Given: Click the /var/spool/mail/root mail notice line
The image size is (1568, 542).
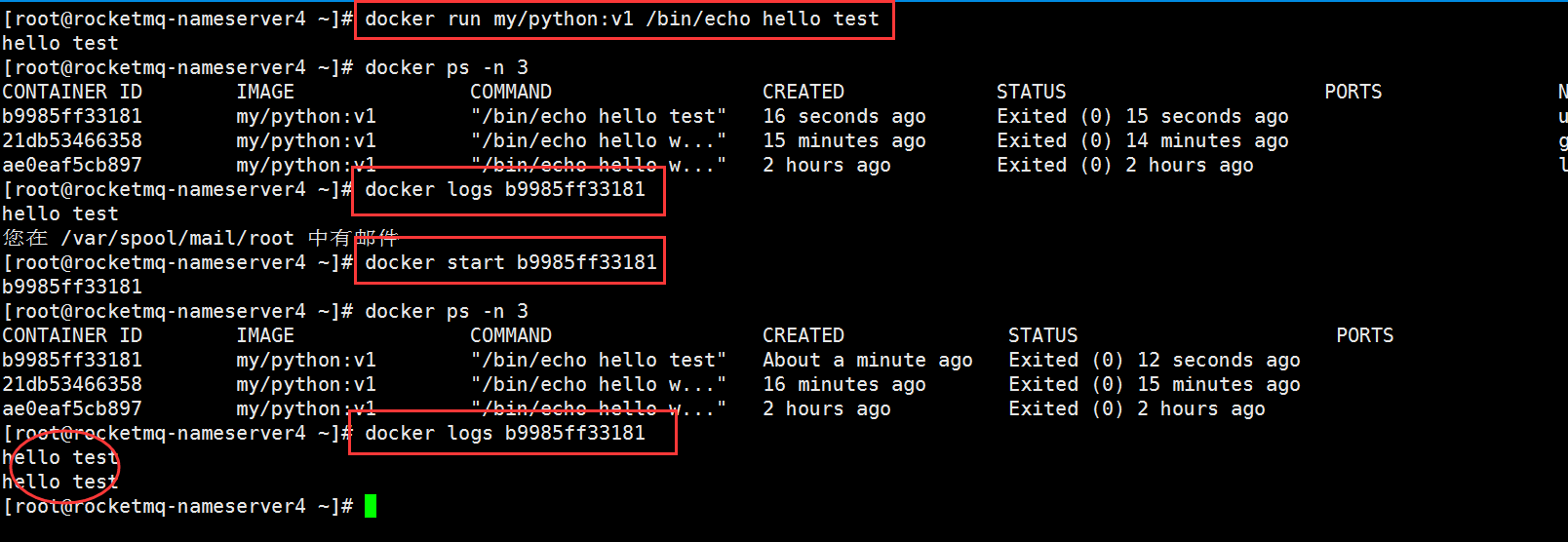Looking at the screenshot, I should pos(201,238).
